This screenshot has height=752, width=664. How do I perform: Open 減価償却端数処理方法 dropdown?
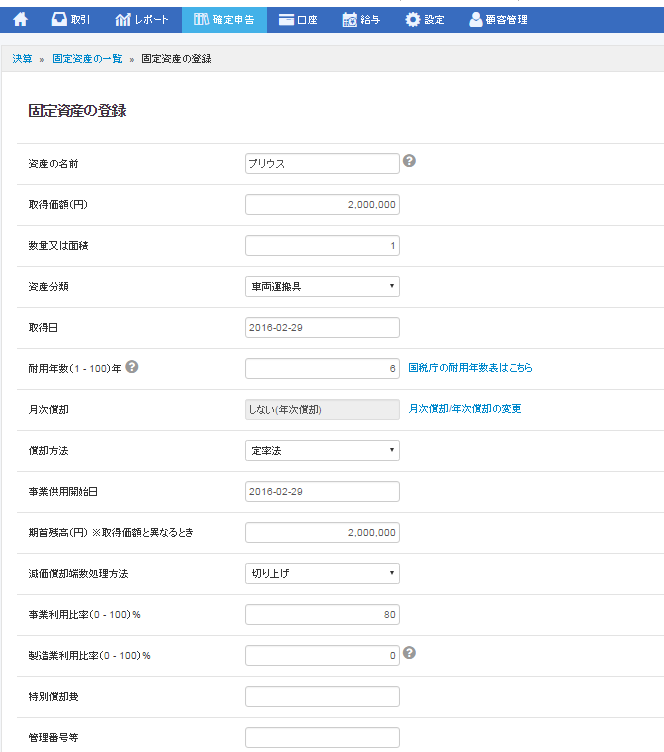click(x=322, y=573)
